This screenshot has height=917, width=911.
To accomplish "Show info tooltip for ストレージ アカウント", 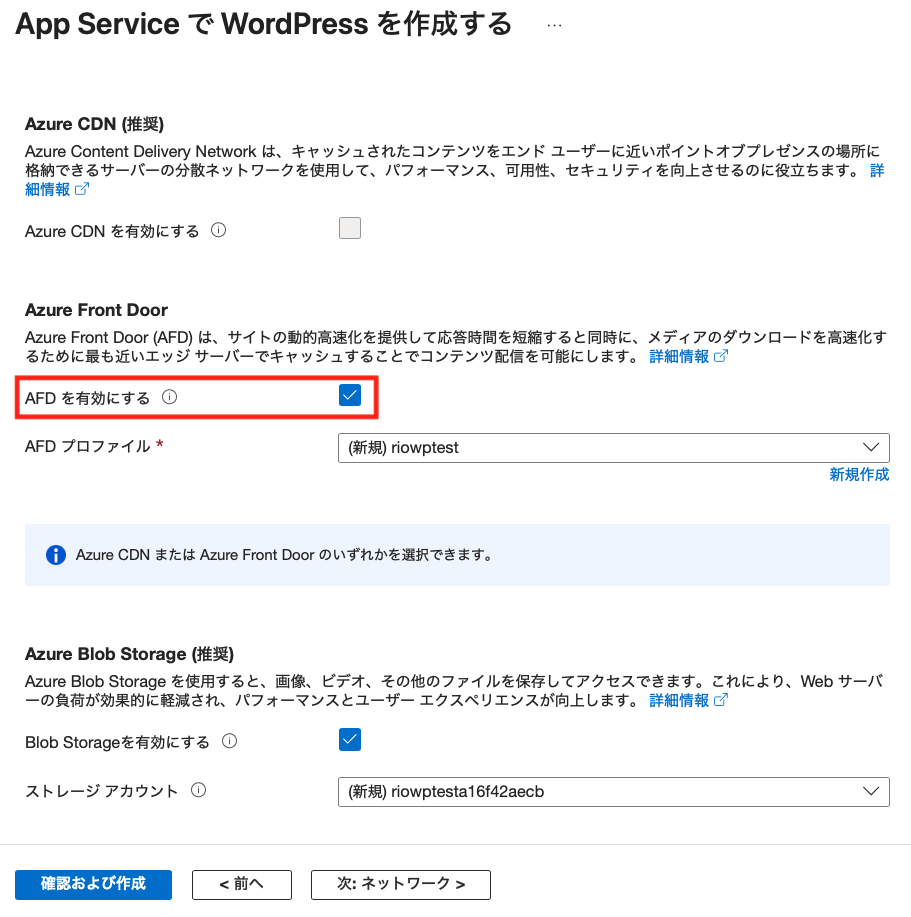I will click(199, 791).
